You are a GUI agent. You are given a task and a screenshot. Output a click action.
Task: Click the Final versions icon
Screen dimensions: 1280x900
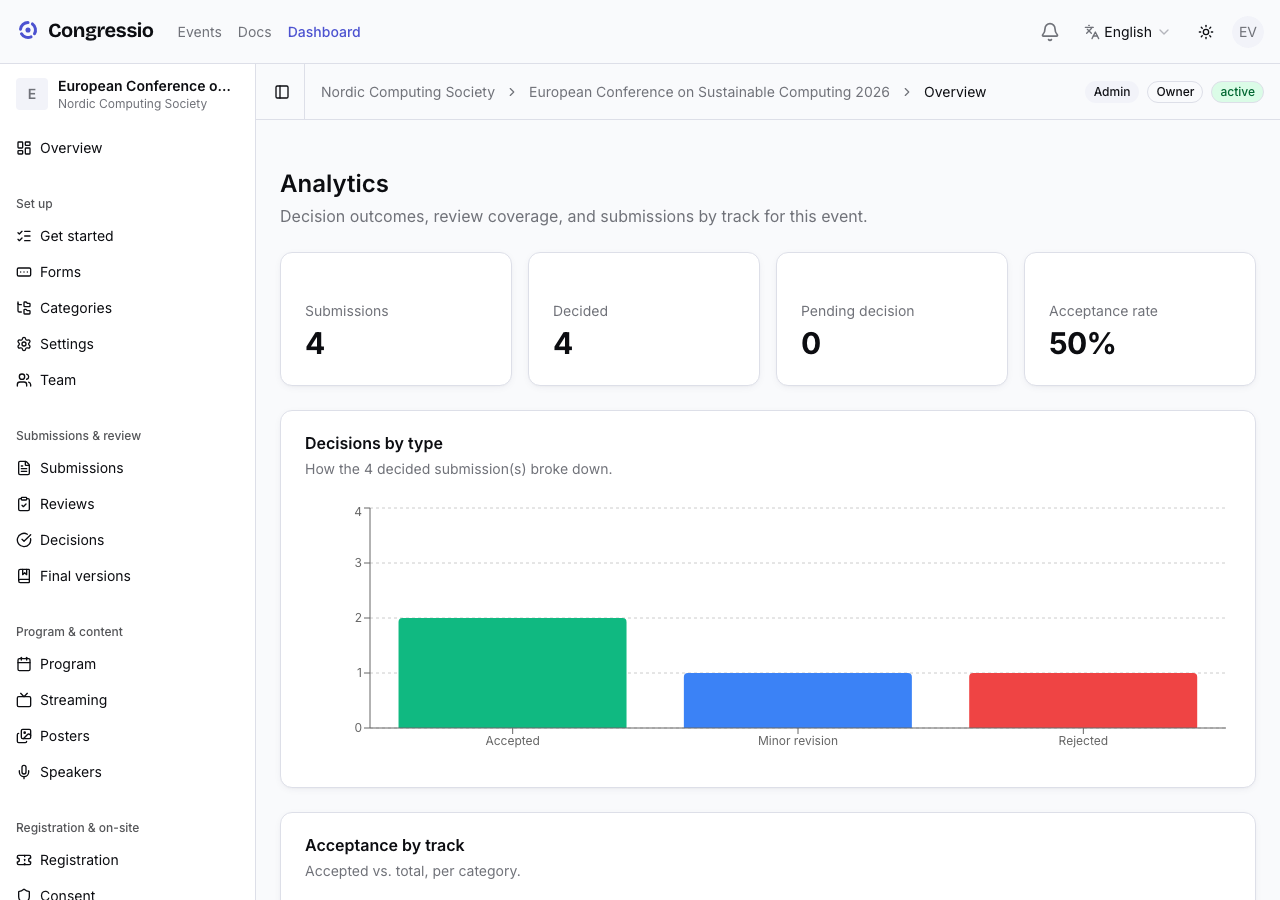pos(24,576)
